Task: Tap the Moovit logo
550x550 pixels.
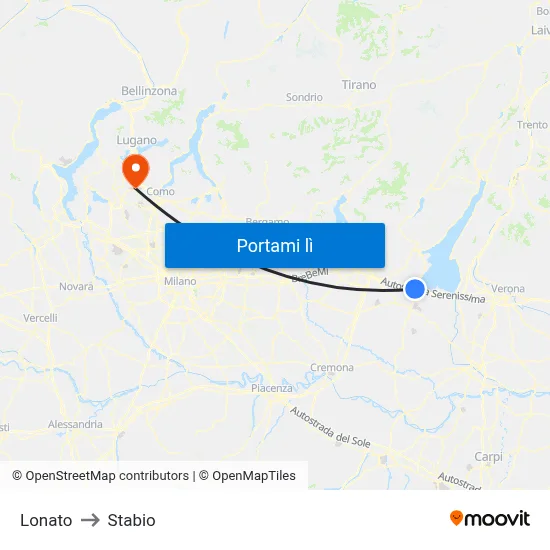Action: [490, 518]
